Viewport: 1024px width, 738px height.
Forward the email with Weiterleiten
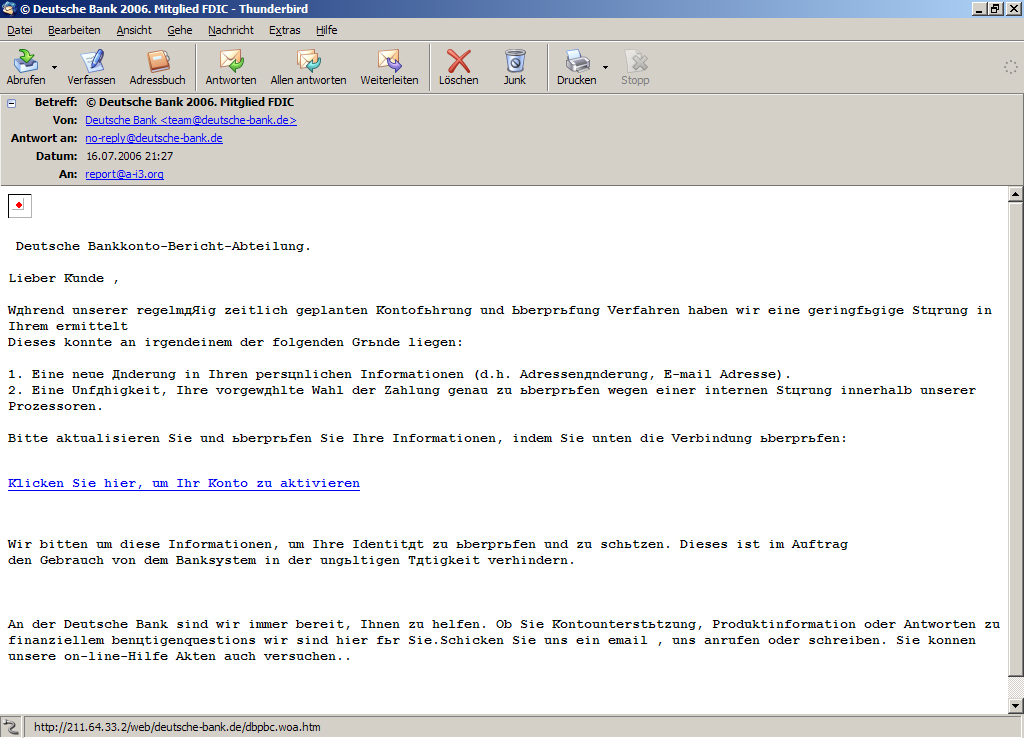[x=389, y=67]
